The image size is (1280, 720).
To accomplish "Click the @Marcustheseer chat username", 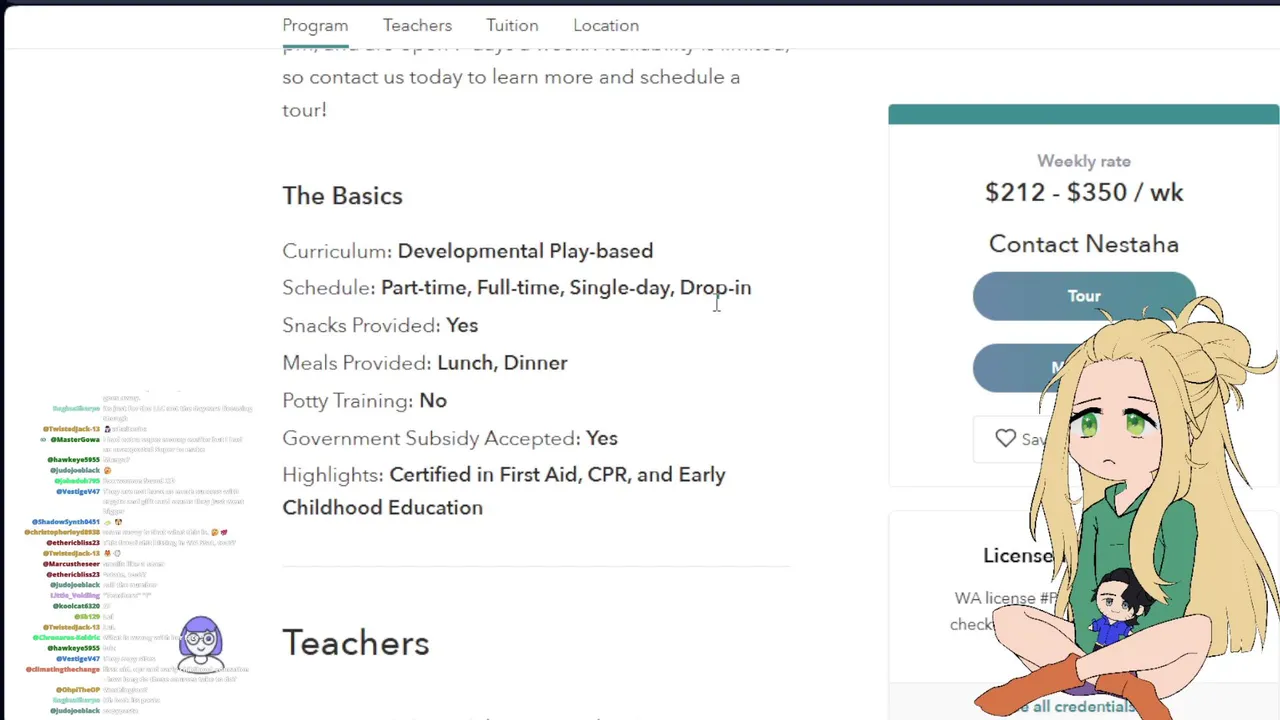I will point(72,564).
